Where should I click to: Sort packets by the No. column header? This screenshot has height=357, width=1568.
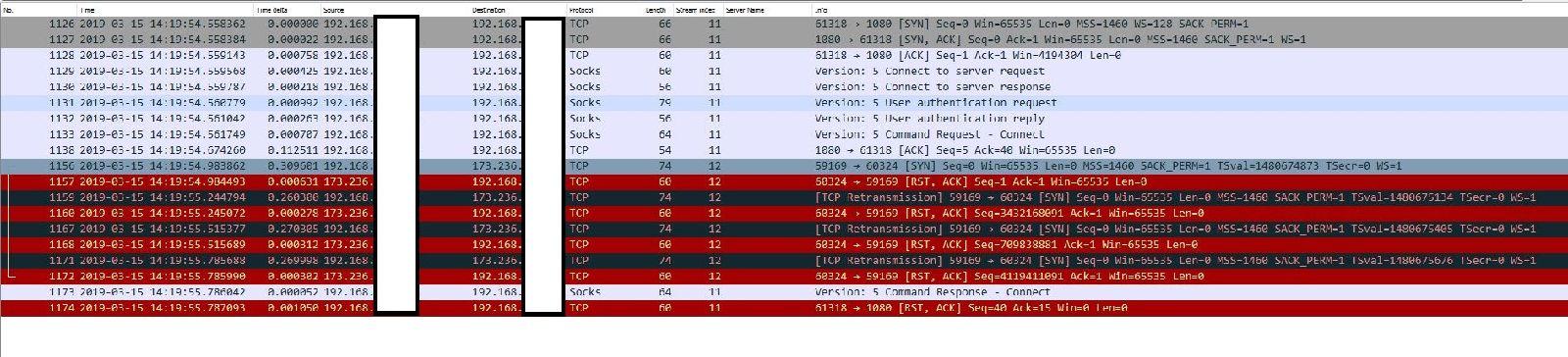tap(9, 10)
